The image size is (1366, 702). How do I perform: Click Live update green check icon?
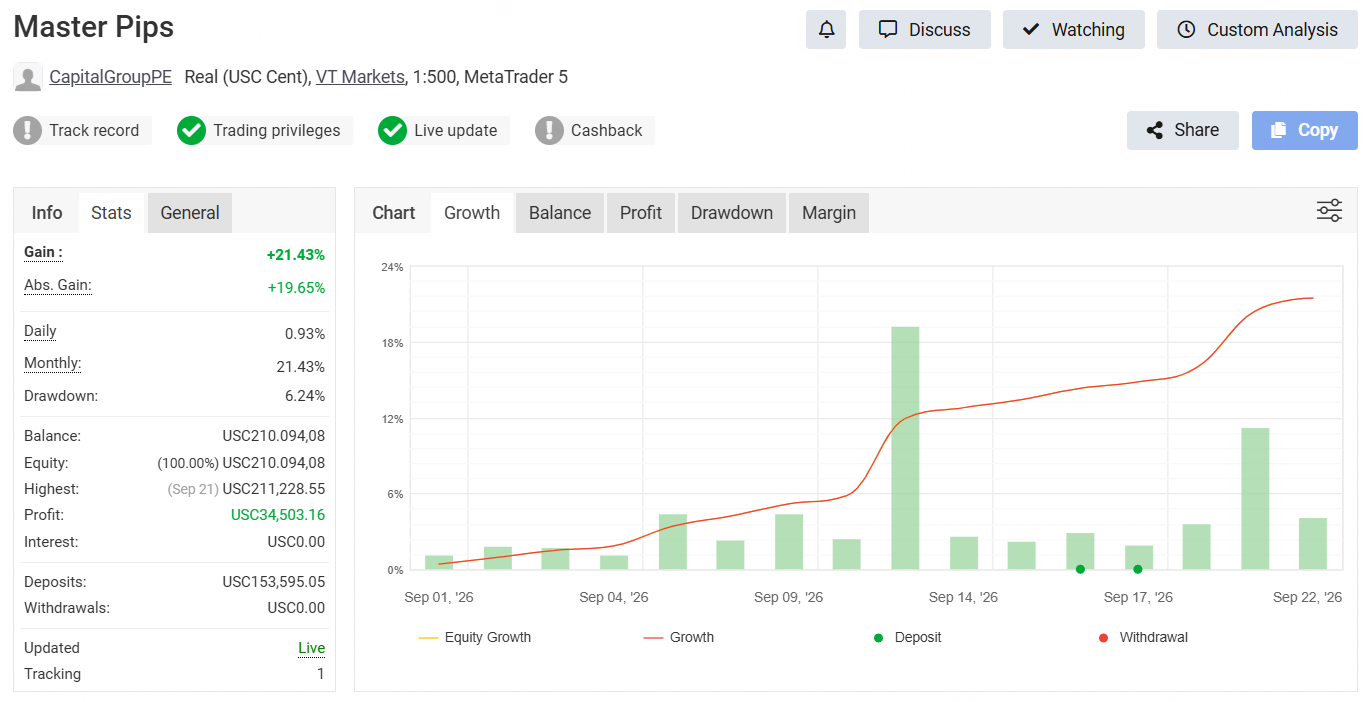(392, 130)
